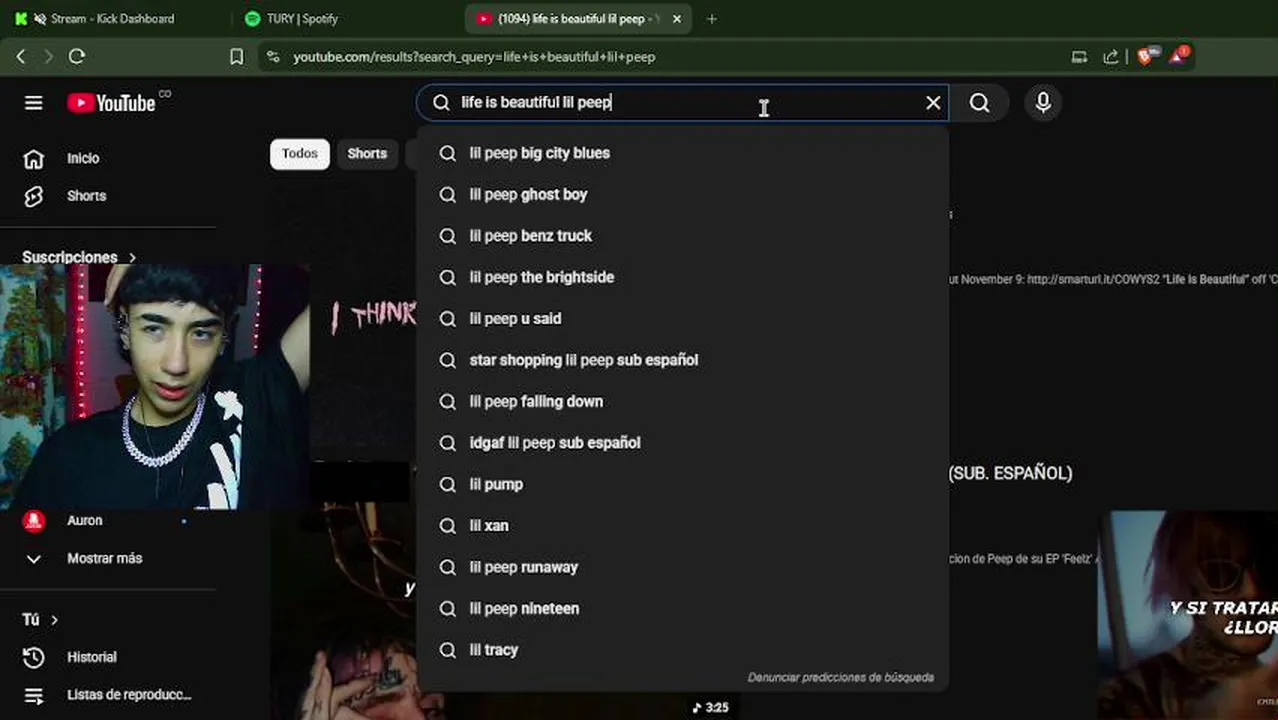Clear the search text with the X
Screen dimensions: 1278x720
click(x=933, y=103)
